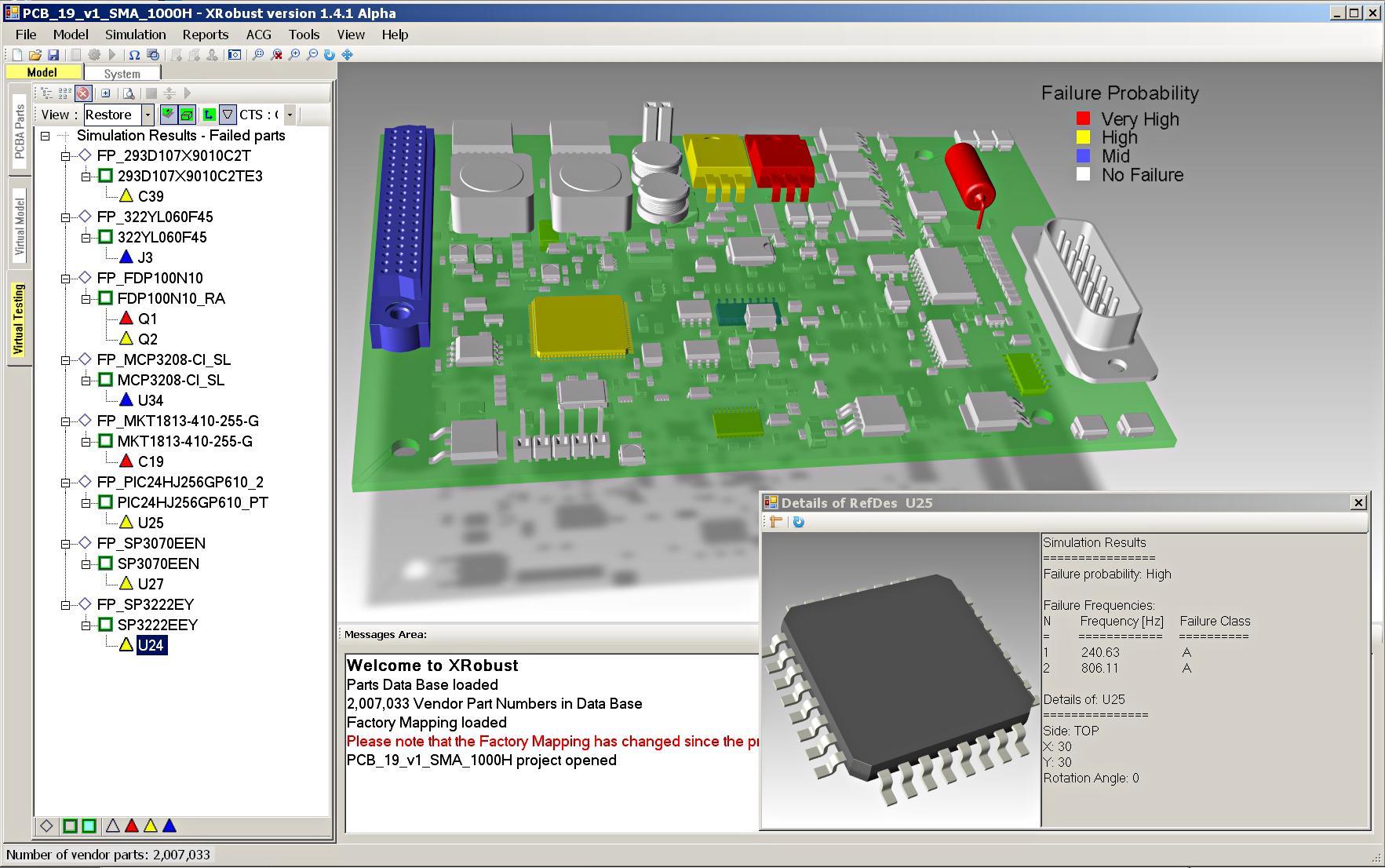This screenshot has height=868, width=1385.
Task: Open the CTS dropdown arrow
Action: 290,115
